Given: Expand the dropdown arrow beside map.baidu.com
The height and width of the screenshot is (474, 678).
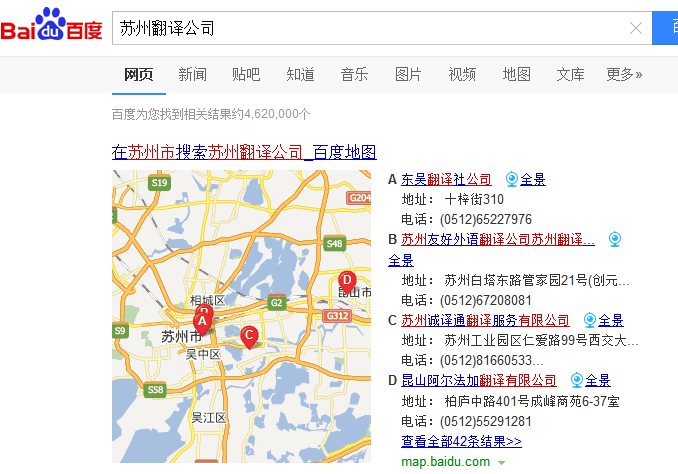Looking at the screenshot, I should [501, 463].
